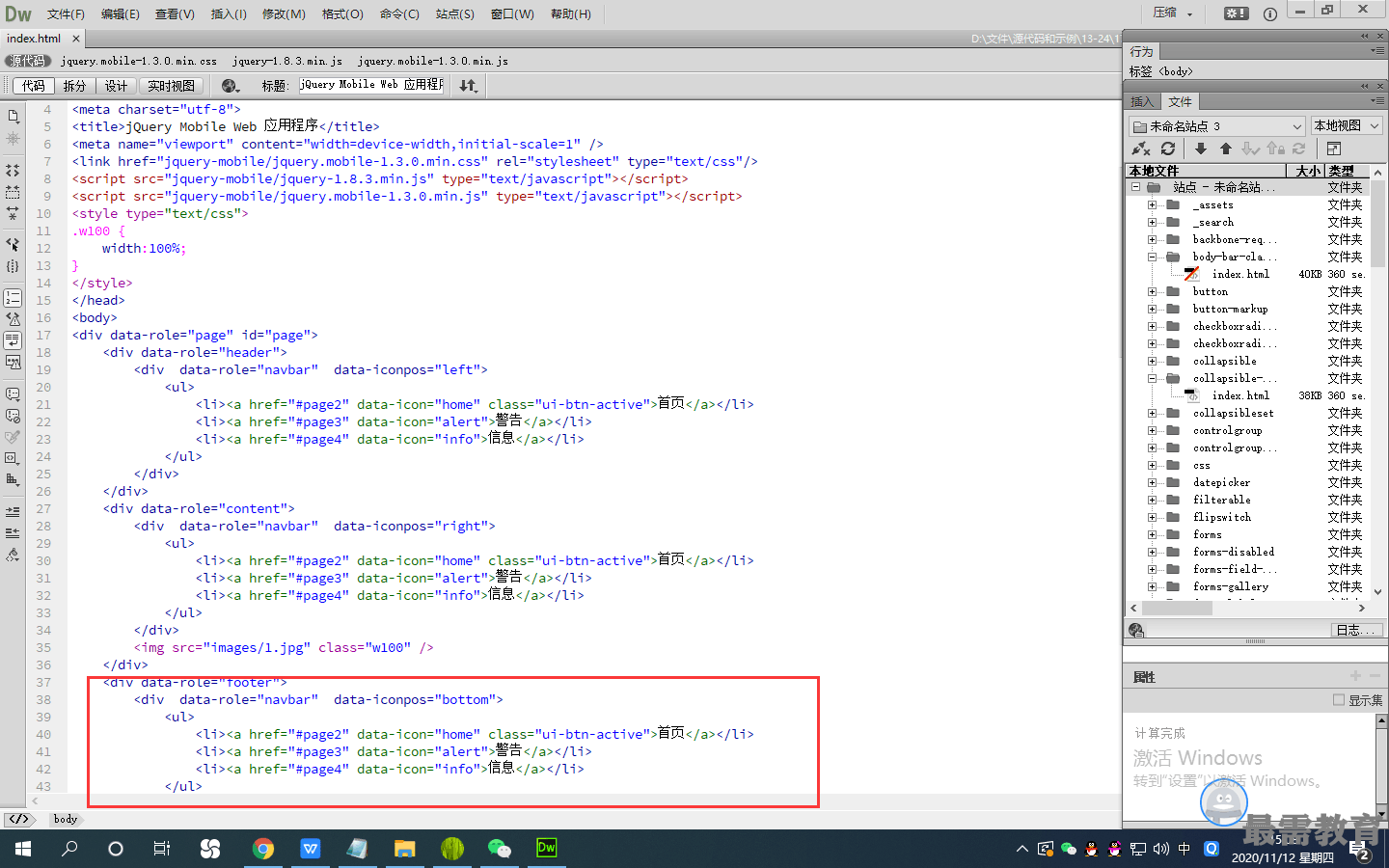The image size is (1389, 868).
Task: Toggle the 源代码 source code button
Action: [x=28, y=61]
